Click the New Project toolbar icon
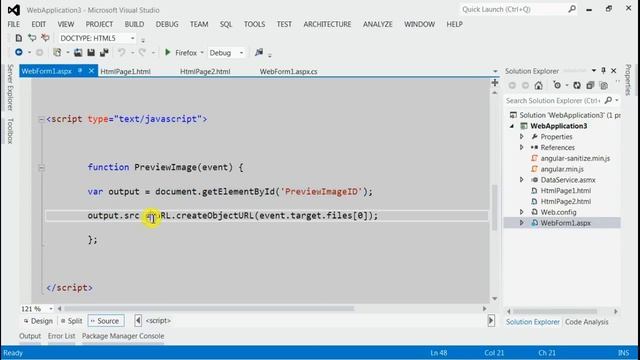The width and height of the screenshot is (640, 360). [57, 53]
